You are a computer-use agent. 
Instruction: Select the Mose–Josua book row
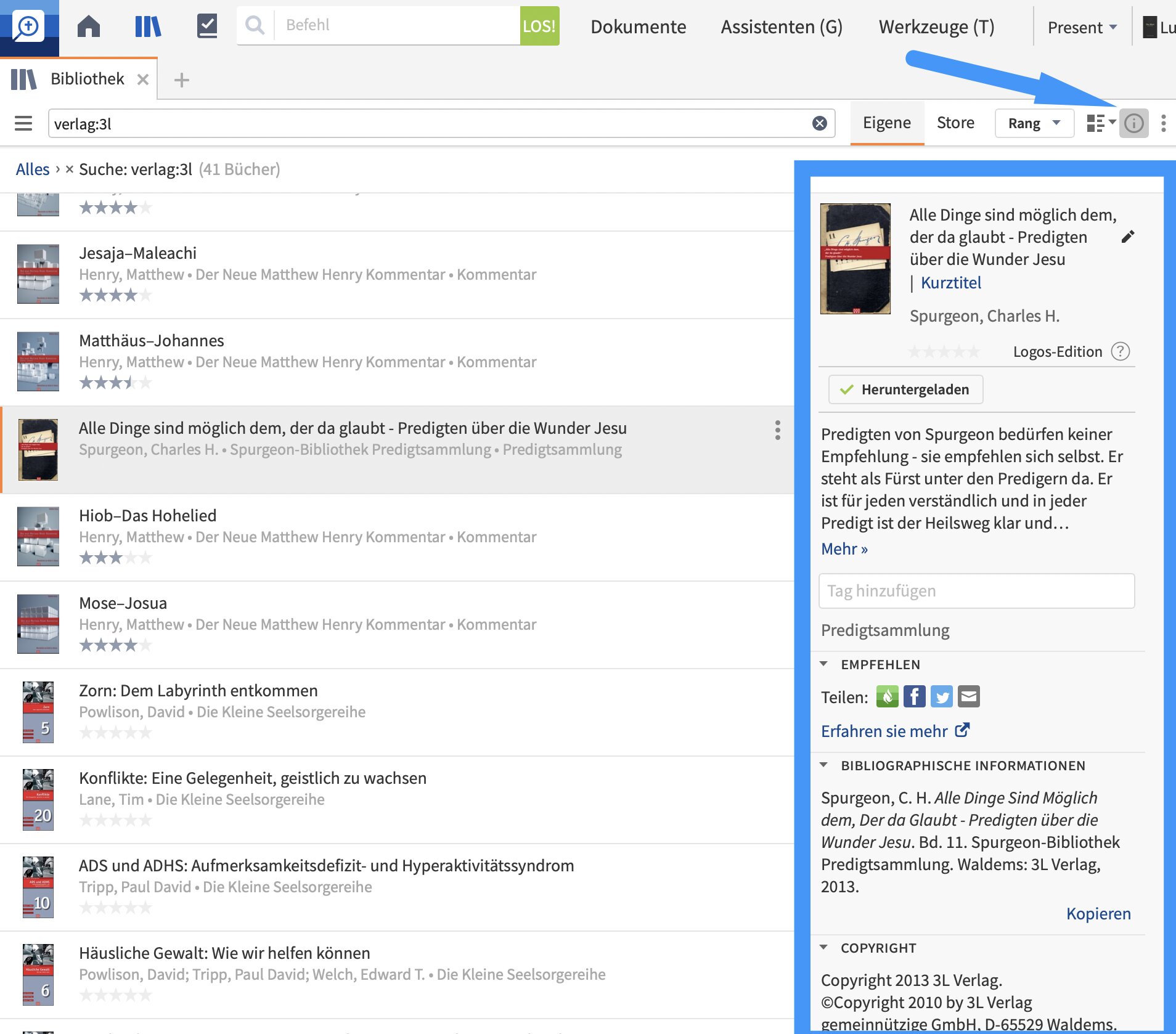(x=397, y=625)
